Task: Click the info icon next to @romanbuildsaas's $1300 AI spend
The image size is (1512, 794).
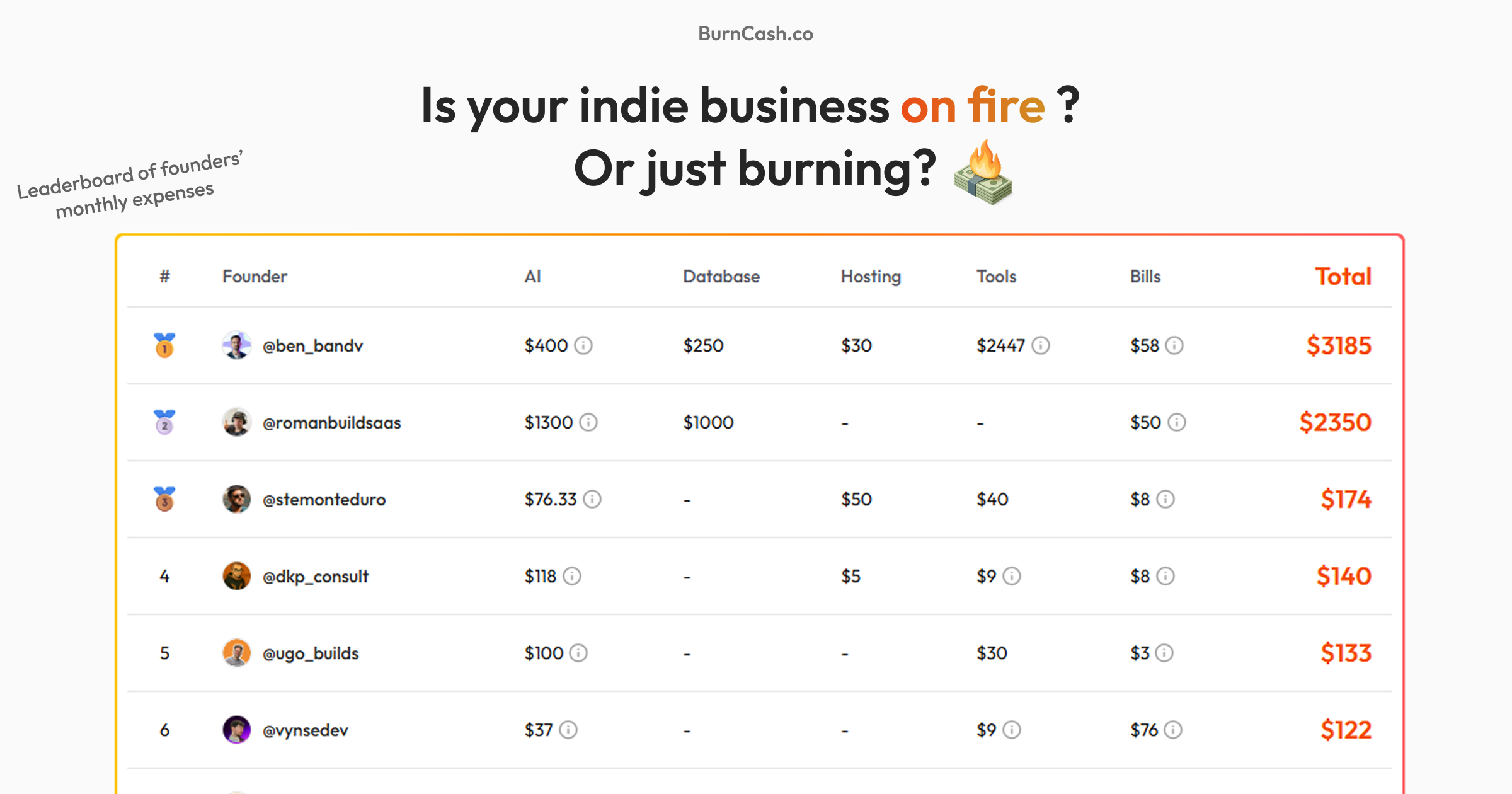Action: point(588,422)
